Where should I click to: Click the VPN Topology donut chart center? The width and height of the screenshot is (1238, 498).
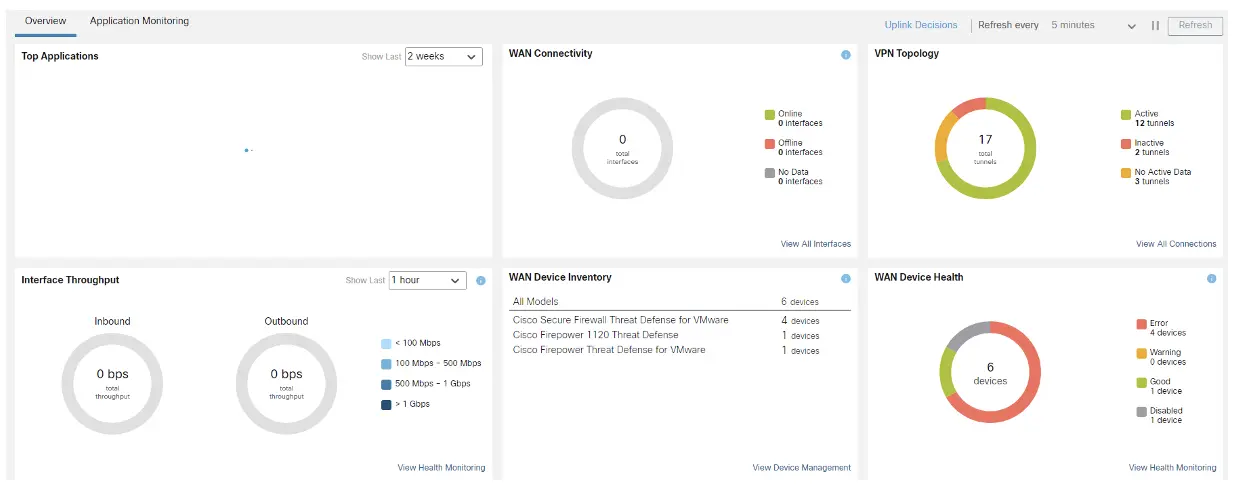[x=985, y=149]
